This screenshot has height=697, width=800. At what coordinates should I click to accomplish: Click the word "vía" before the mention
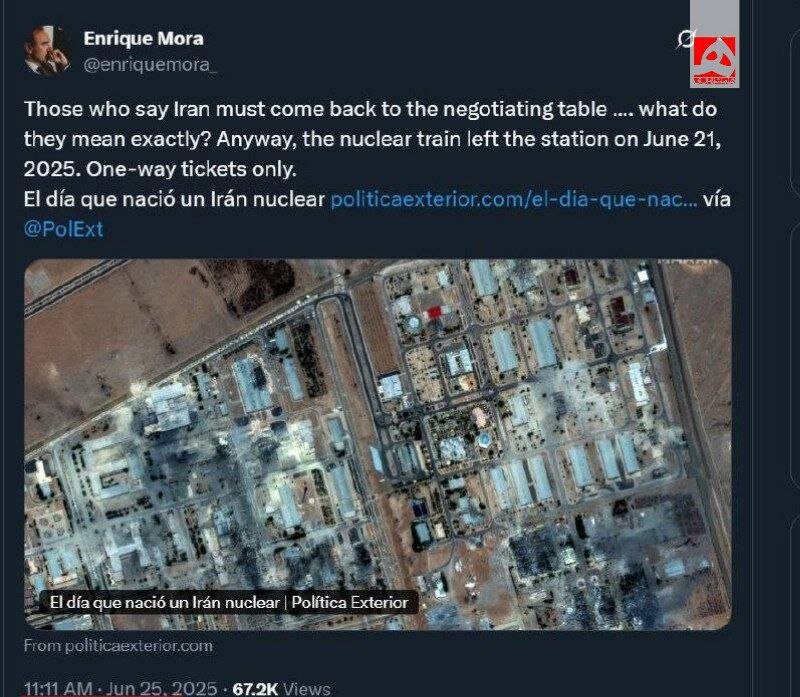pyautogui.click(x=717, y=199)
